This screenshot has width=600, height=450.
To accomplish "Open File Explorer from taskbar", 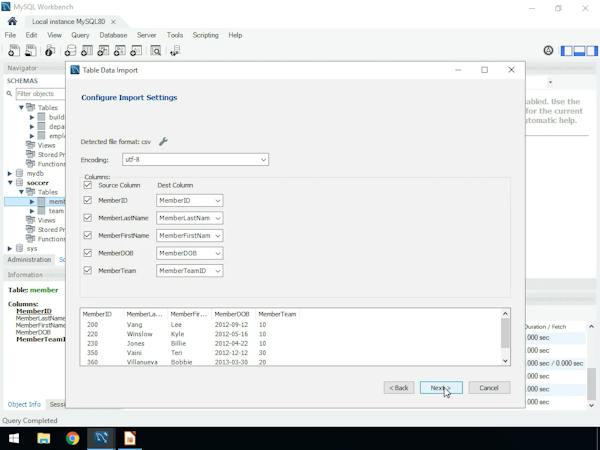I will (x=44, y=438).
